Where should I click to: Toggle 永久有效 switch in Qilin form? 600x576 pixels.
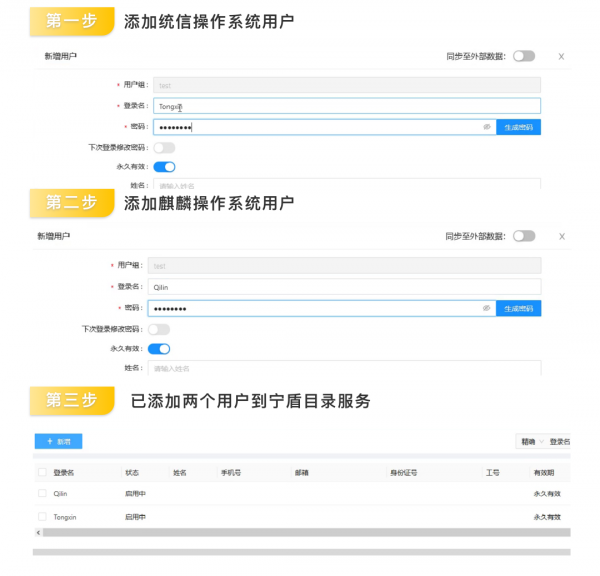coord(159,349)
